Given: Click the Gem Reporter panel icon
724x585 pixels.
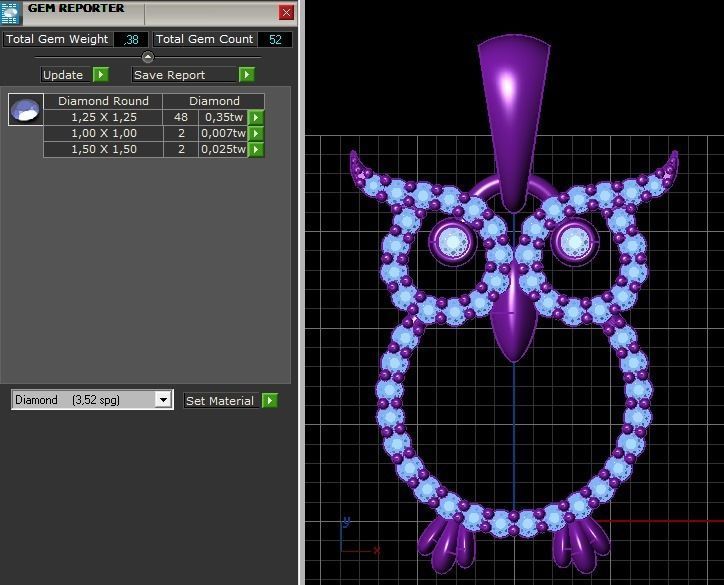Looking at the screenshot, I should pyautogui.click(x=11, y=12).
